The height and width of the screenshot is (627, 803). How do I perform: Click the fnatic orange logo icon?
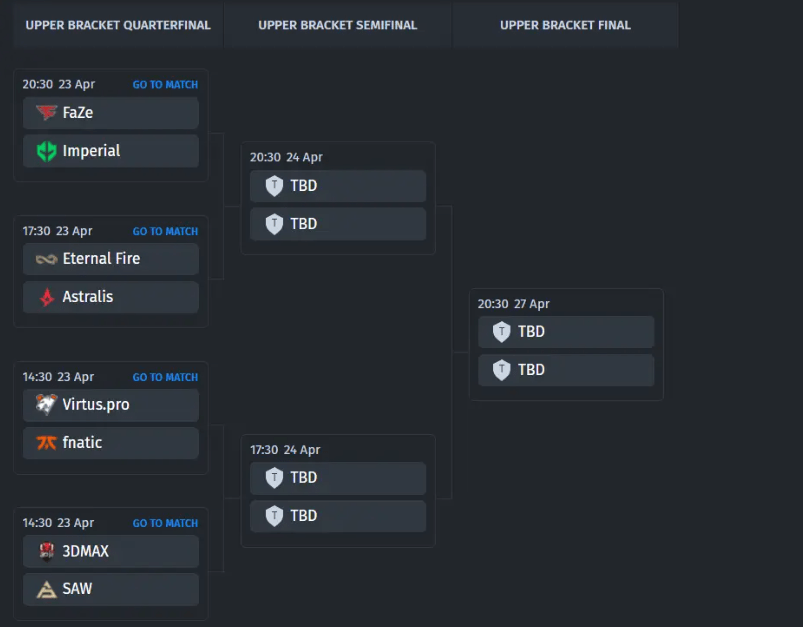(46, 443)
